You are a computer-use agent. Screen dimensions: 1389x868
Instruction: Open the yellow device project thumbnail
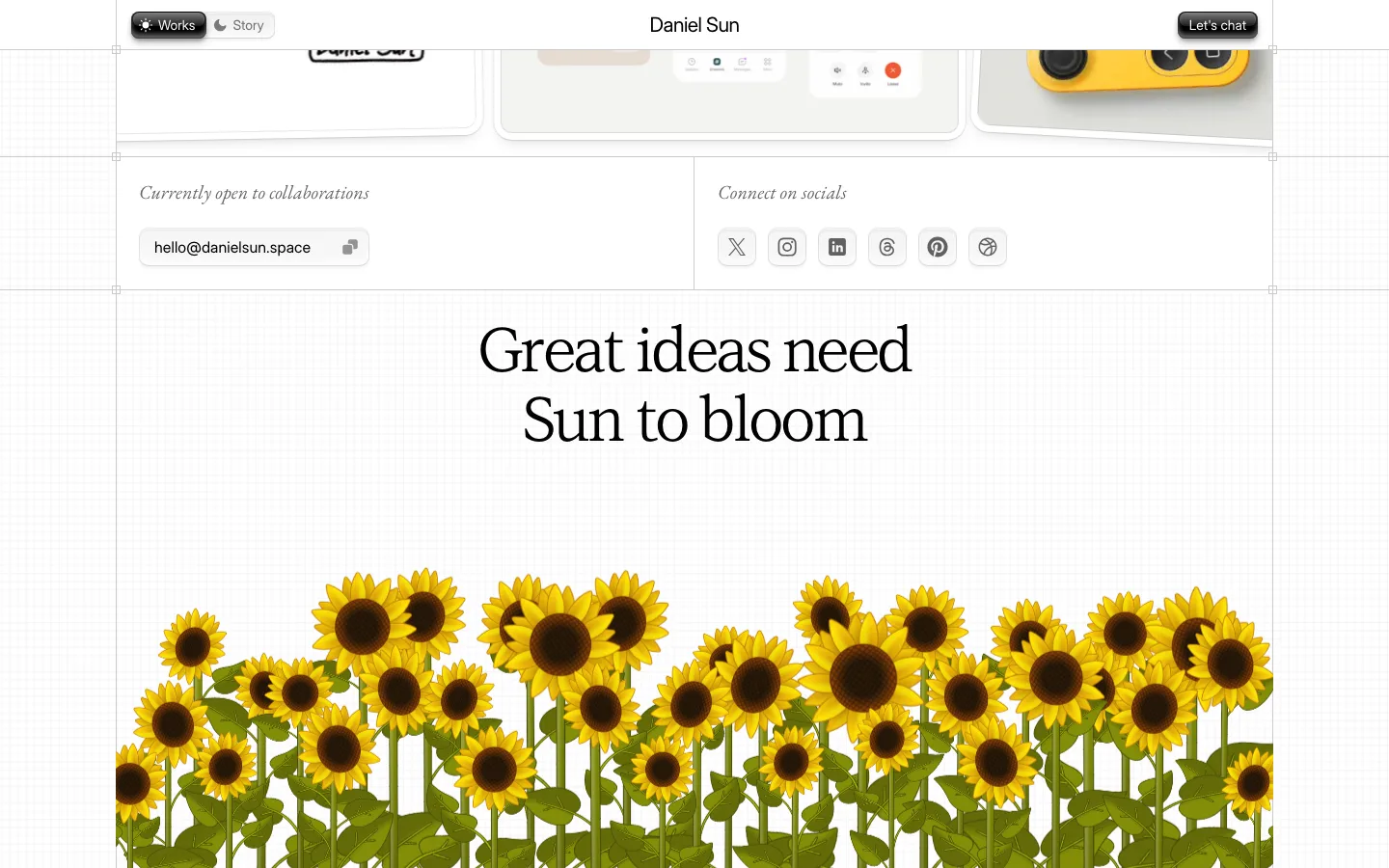[1123, 95]
